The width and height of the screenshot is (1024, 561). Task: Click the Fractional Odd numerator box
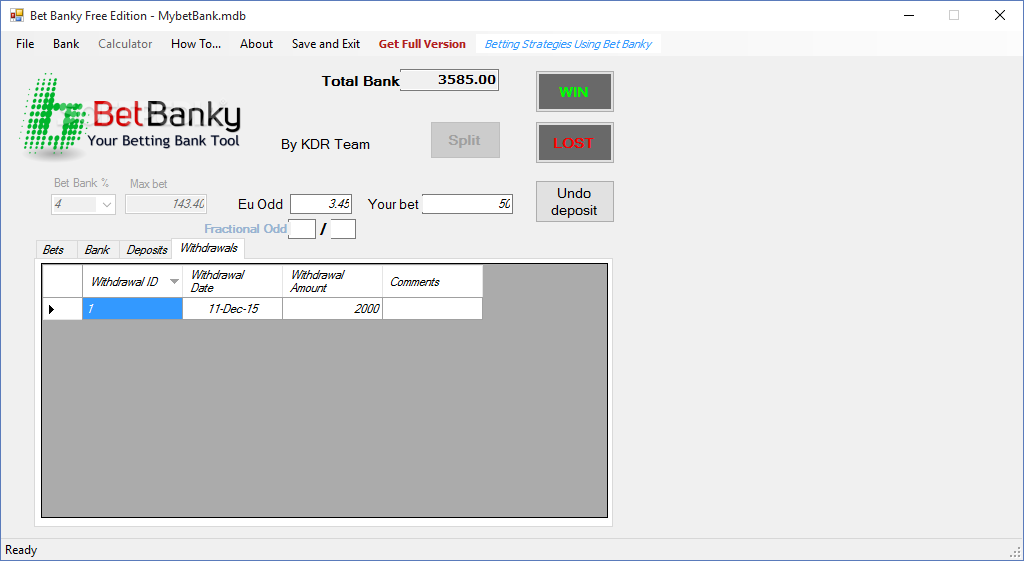click(x=302, y=229)
